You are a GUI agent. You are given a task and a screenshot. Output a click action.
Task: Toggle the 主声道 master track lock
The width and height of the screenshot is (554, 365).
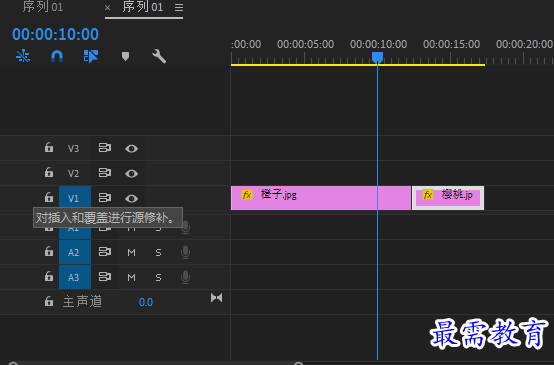click(x=49, y=301)
